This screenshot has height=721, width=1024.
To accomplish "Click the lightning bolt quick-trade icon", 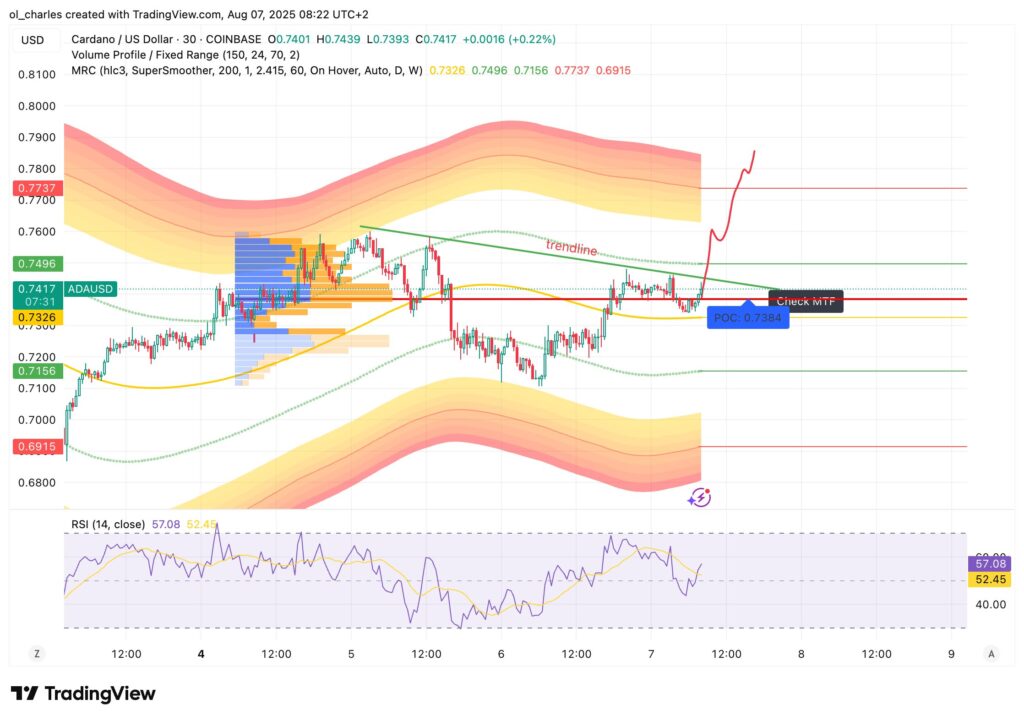I will tap(700, 496).
